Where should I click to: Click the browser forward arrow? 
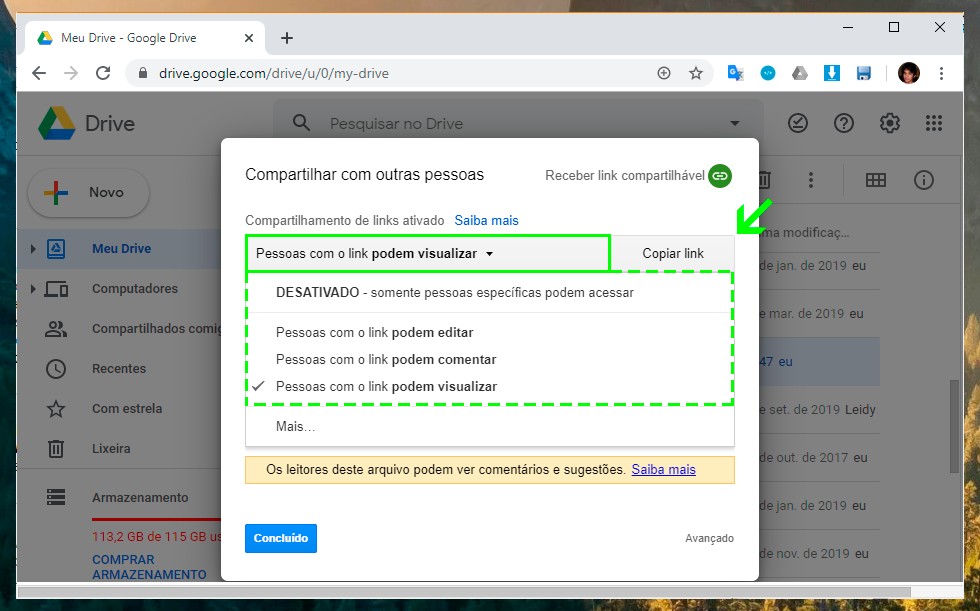click(71, 73)
